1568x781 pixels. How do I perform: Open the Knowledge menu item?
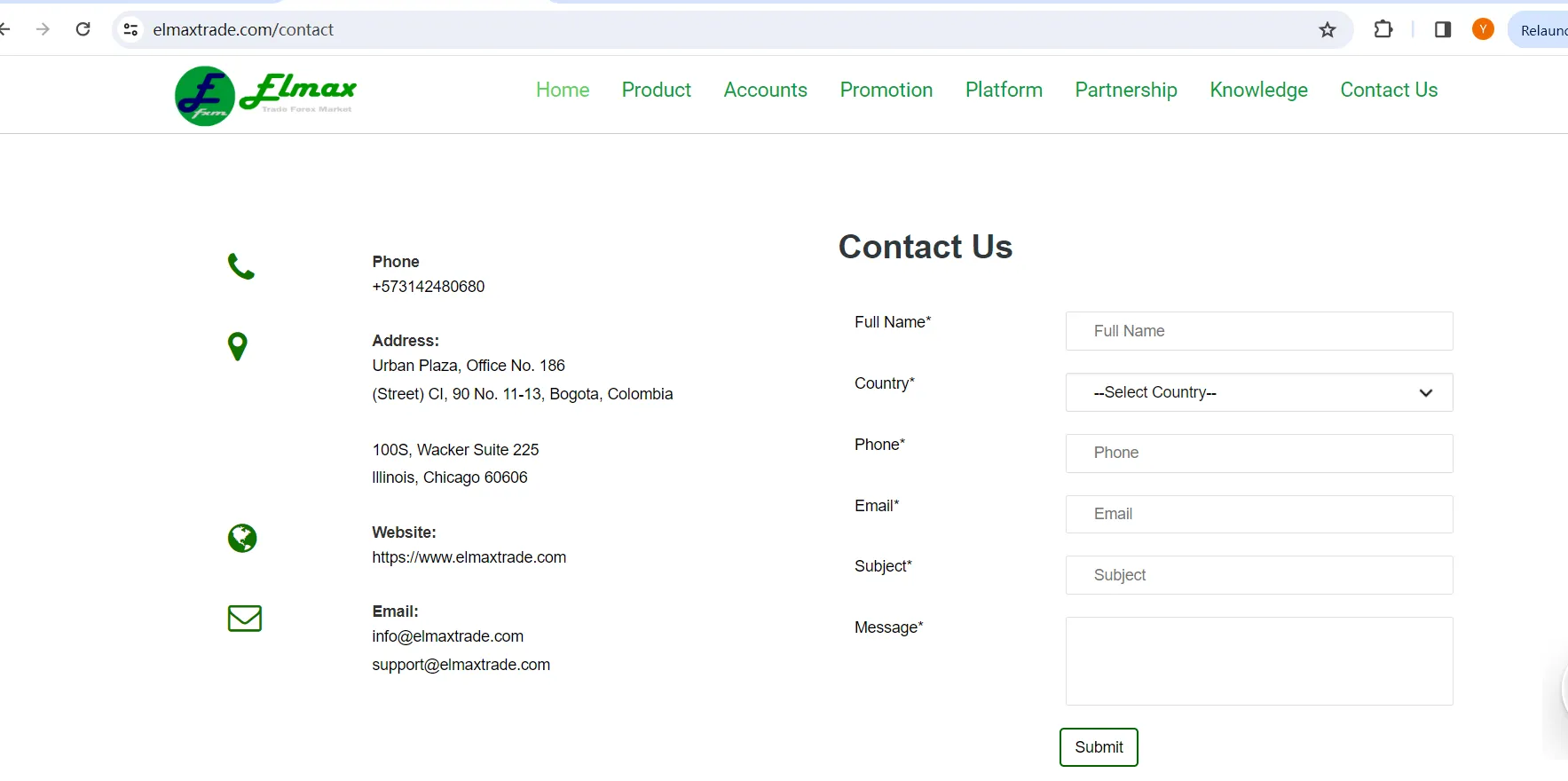point(1259,90)
